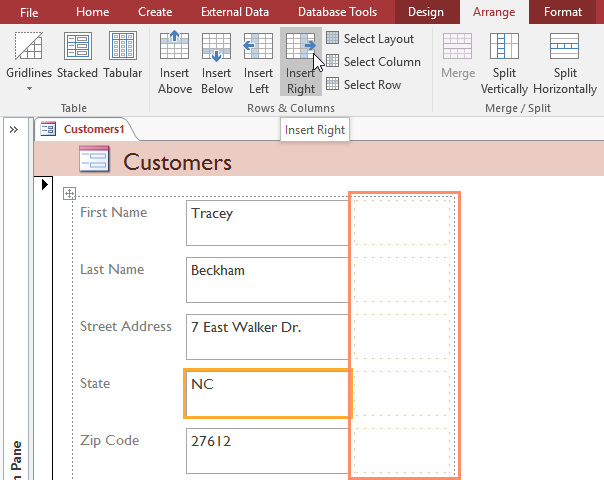Open the Format ribbon tab
The width and height of the screenshot is (604, 480).
click(x=563, y=12)
